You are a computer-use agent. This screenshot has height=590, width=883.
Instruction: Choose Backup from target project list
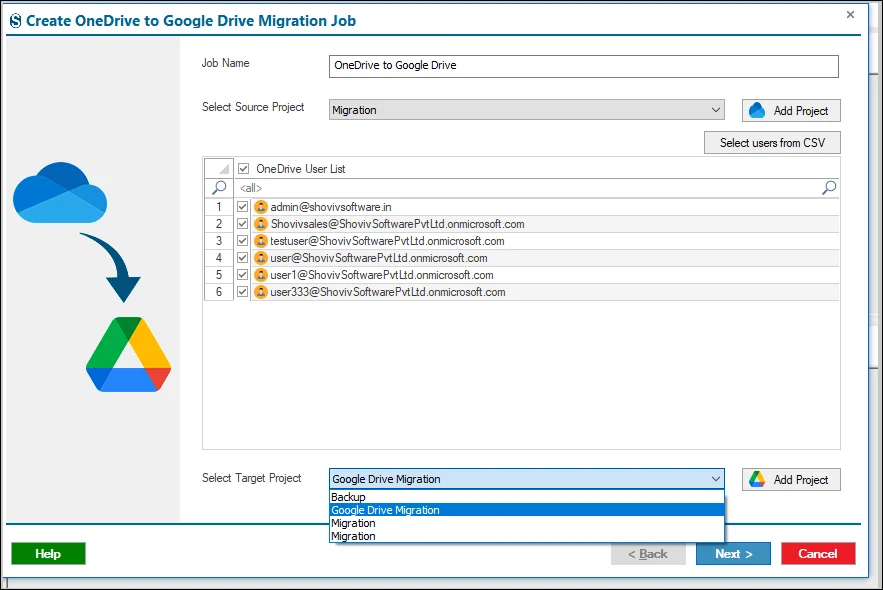click(527, 497)
